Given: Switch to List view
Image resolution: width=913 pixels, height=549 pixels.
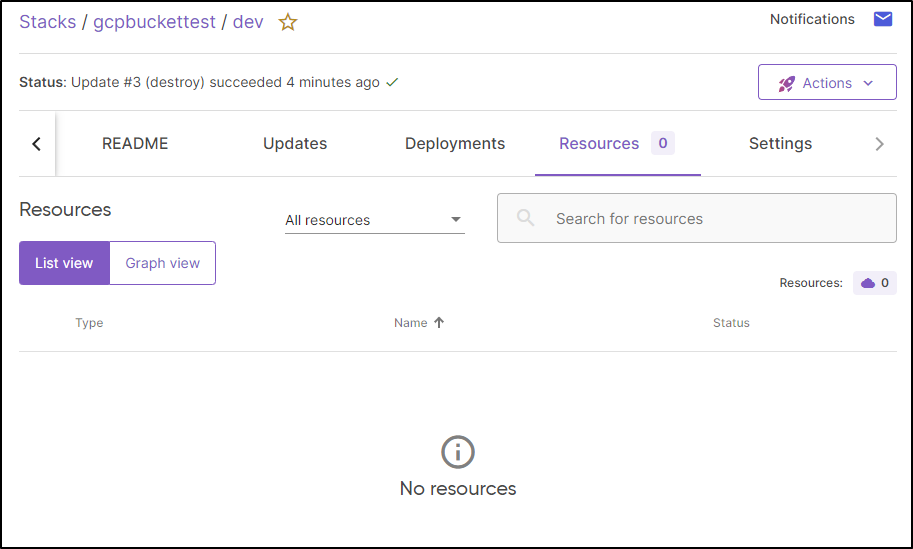Looking at the screenshot, I should (64, 263).
